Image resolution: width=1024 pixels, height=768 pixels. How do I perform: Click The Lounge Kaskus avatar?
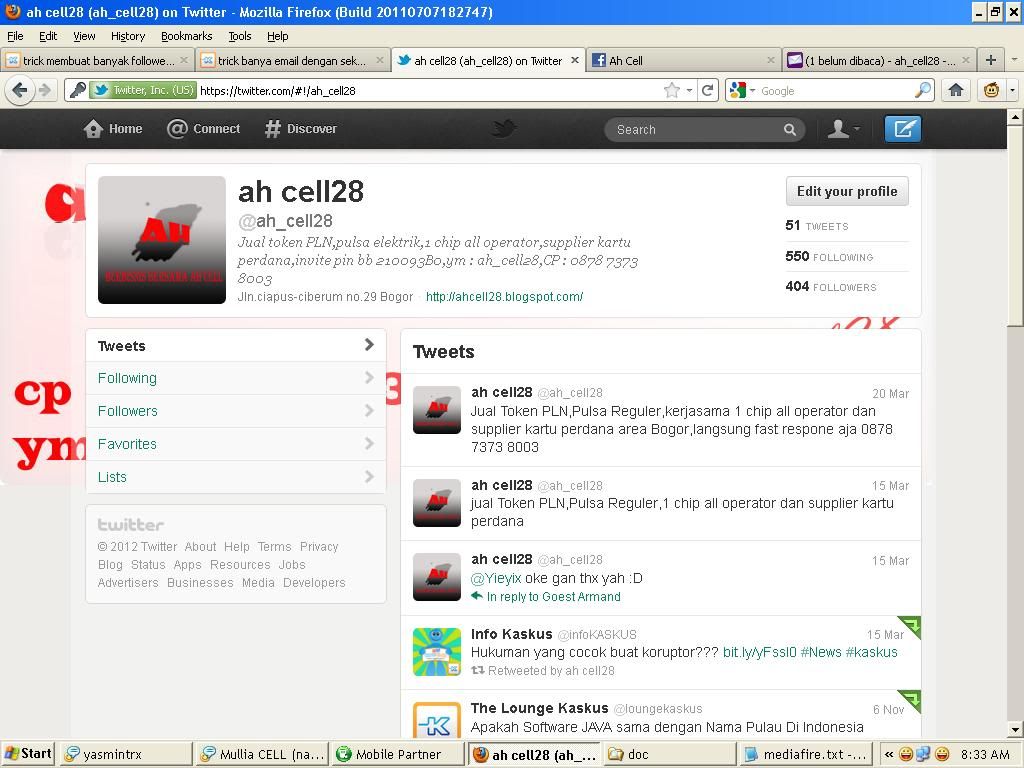coord(437,720)
